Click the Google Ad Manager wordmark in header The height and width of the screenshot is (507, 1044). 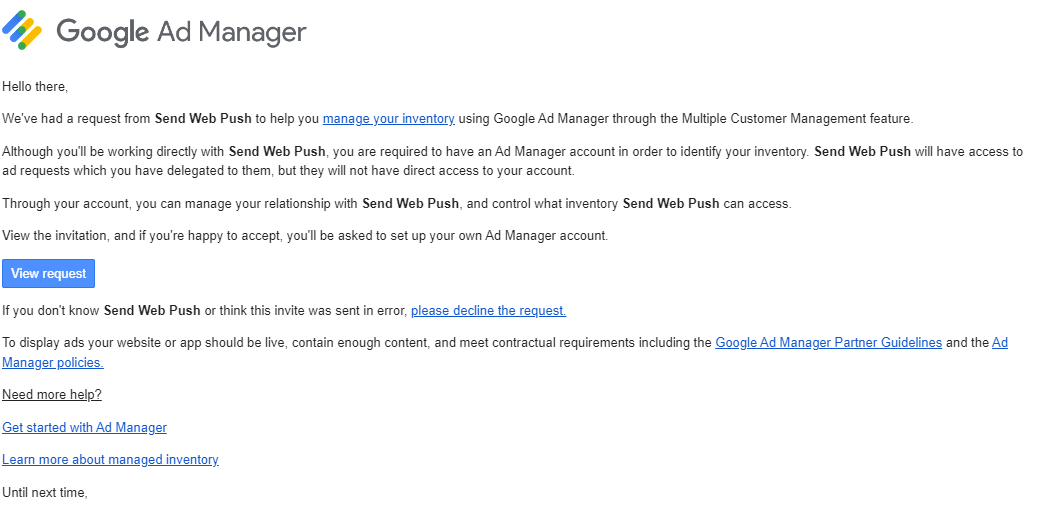181,32
